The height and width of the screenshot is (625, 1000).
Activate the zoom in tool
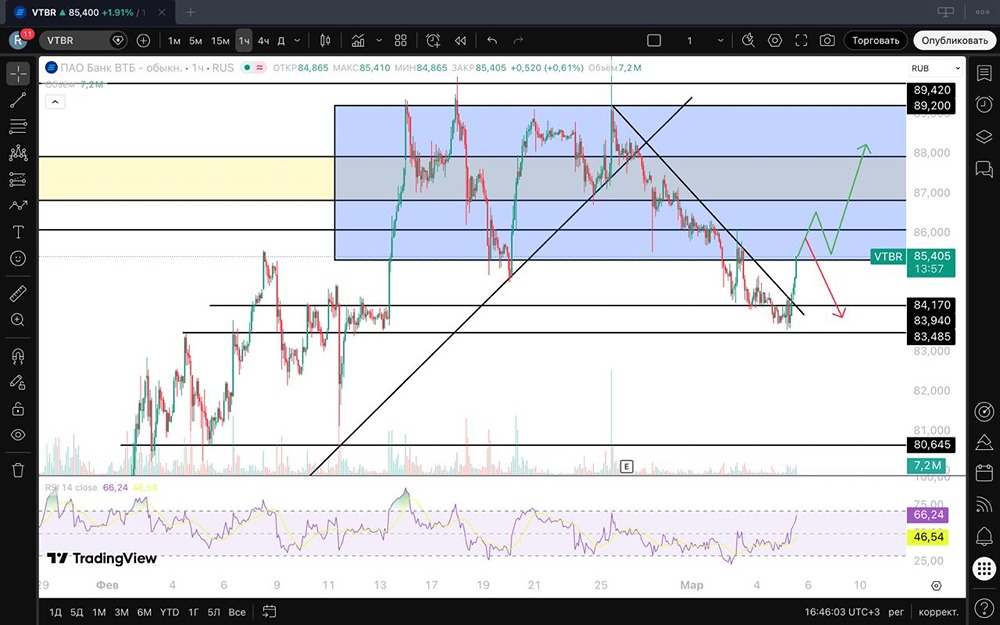(18, 320)
